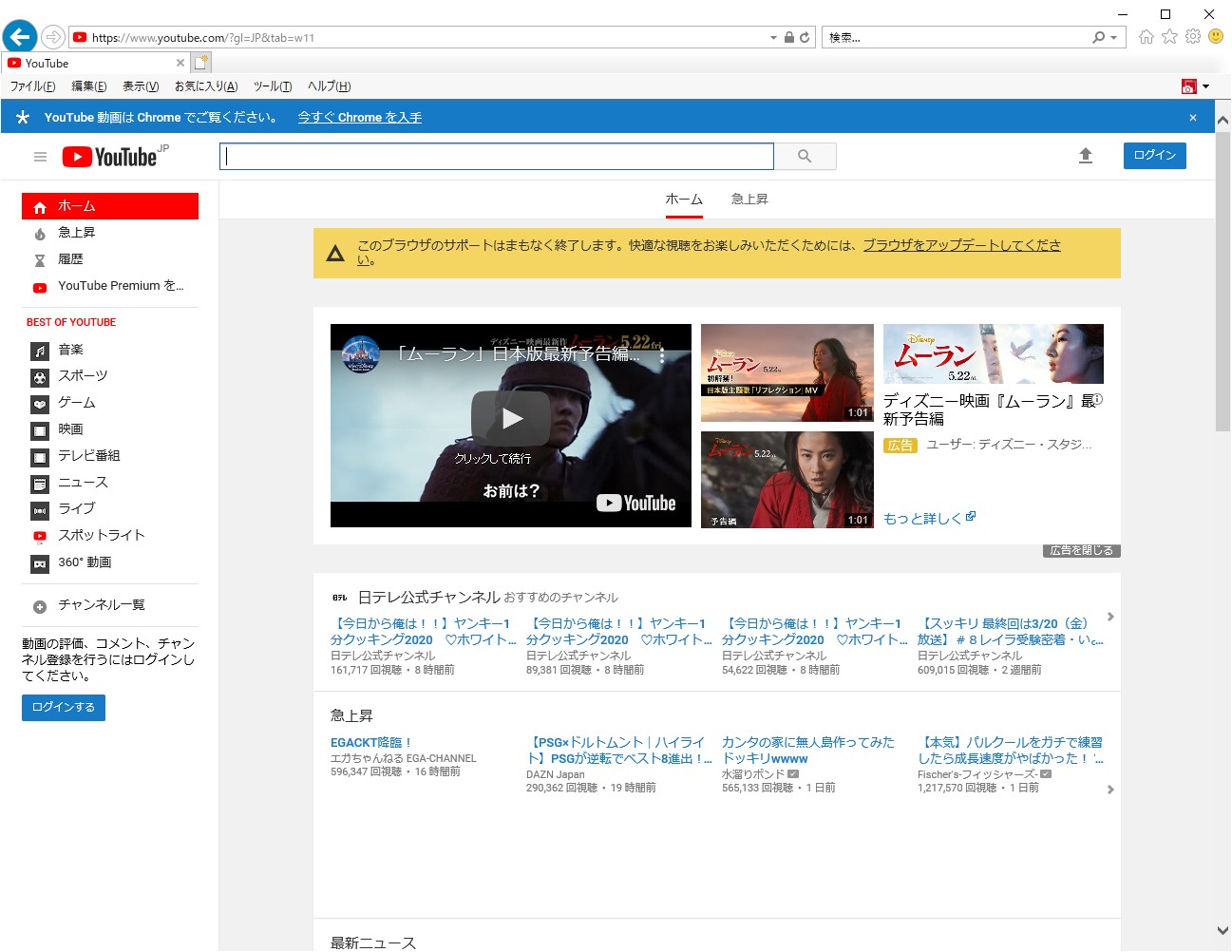Click the browser back arrow button

click(19, 37)
